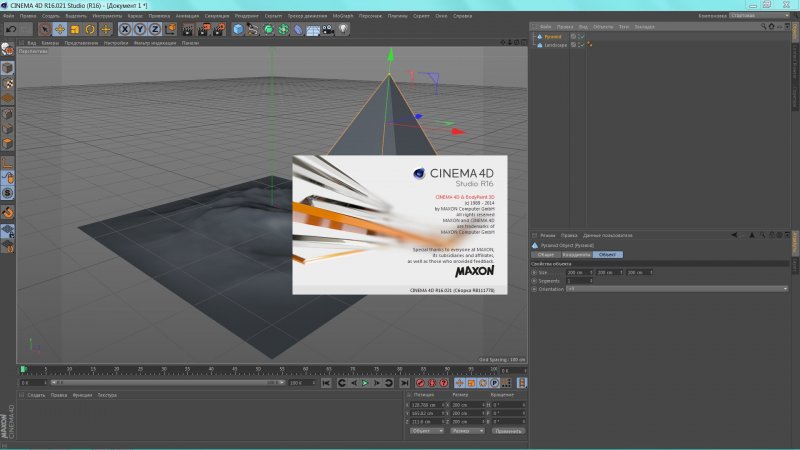The width and height of the screenshot is (800, 450).
Task: Toggle Pyramid layer checkbox square
Action: click(x=573, y=37)
